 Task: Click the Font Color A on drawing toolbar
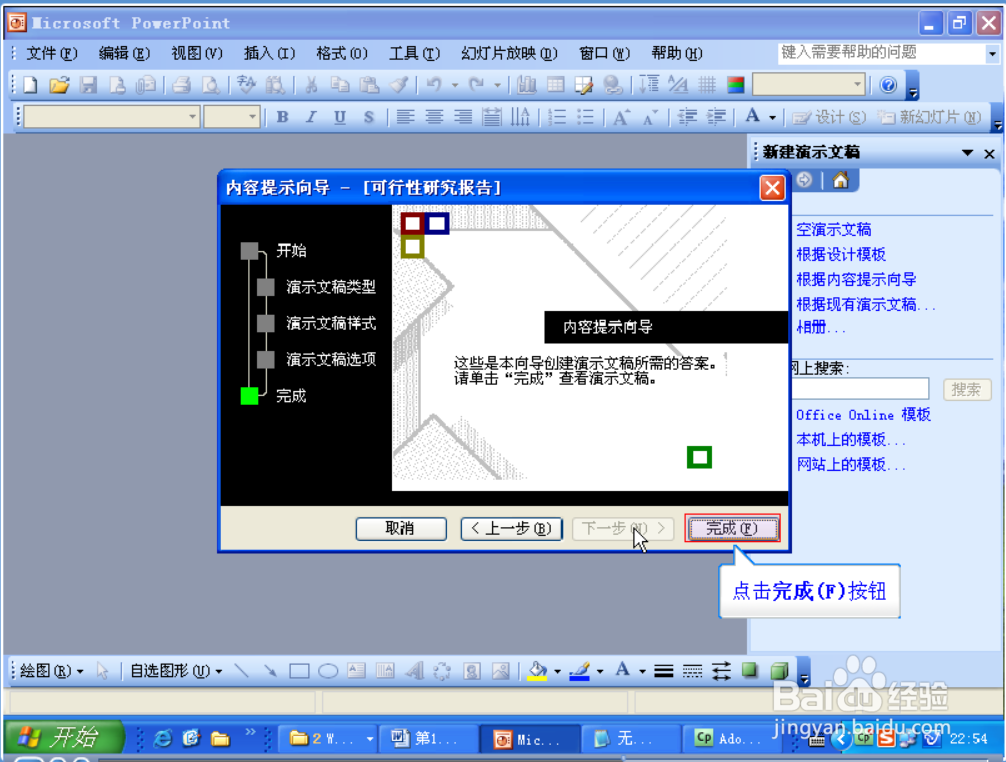[x=622, y=671]
